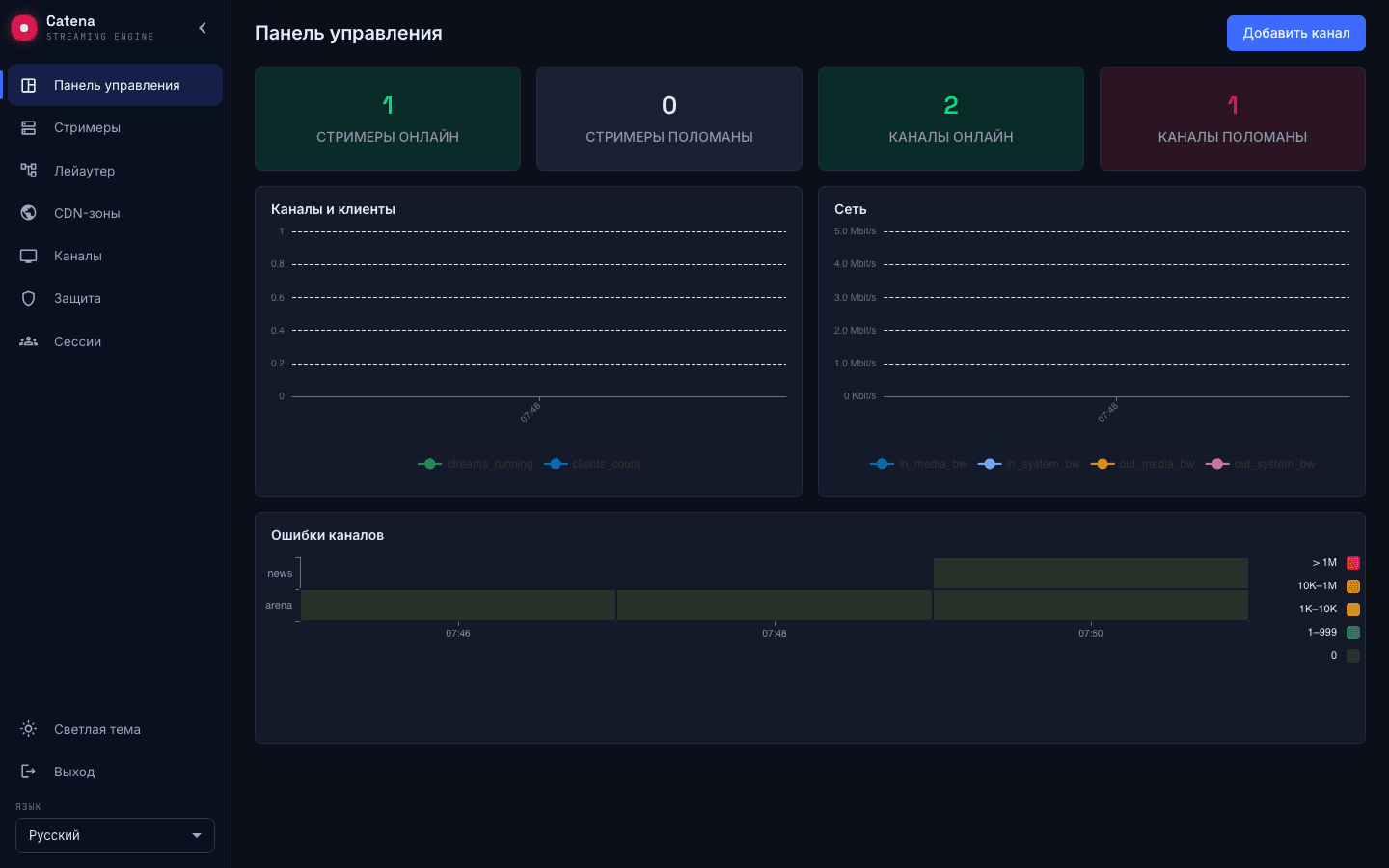Open CDN-зоны via the globe icon
The image size is (1389, 868).
coord(29,213)
